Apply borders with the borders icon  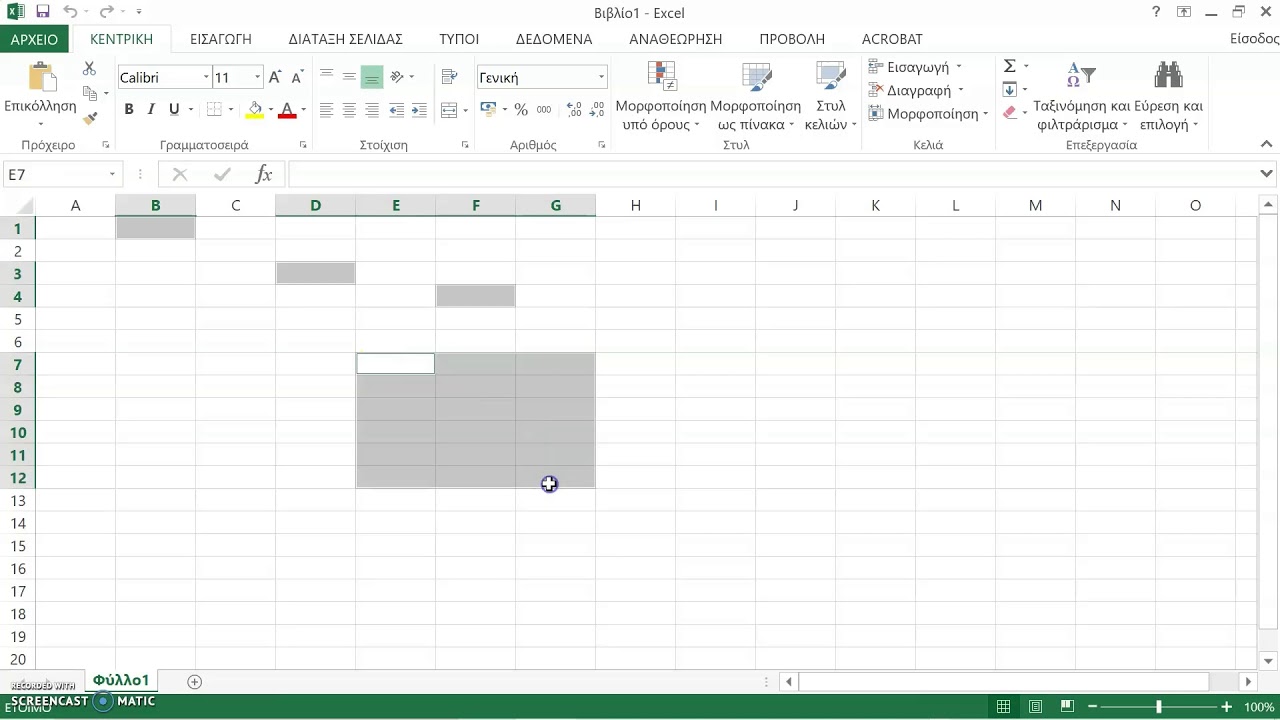(214, 109)
